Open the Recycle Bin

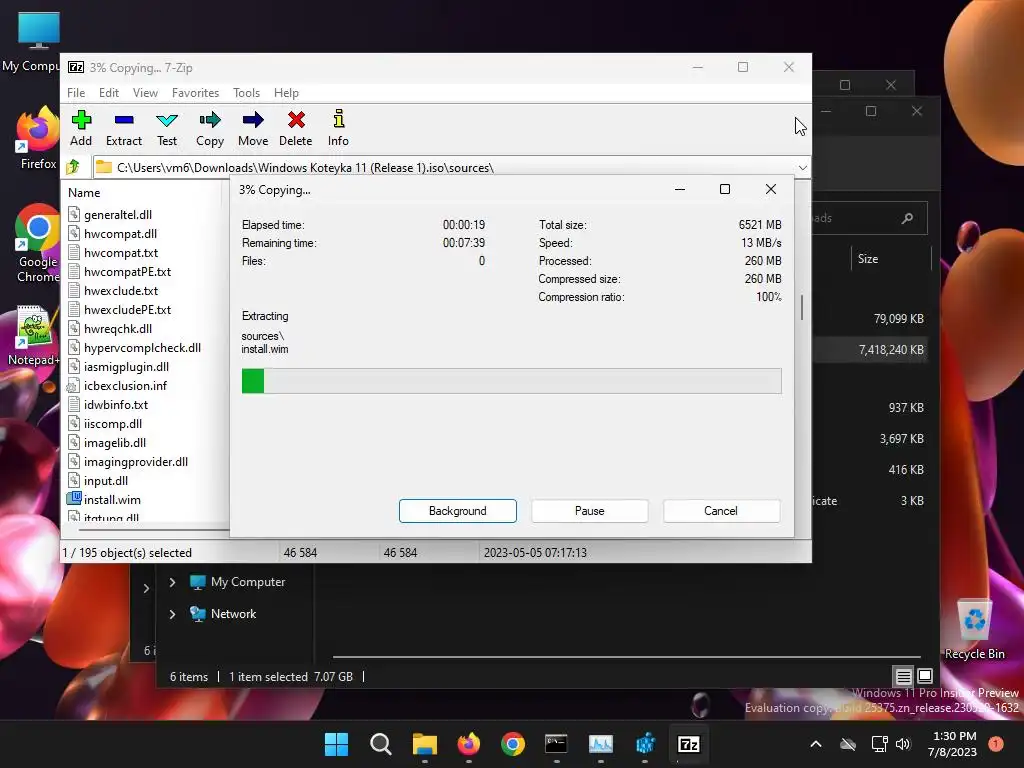coord(974,630)
